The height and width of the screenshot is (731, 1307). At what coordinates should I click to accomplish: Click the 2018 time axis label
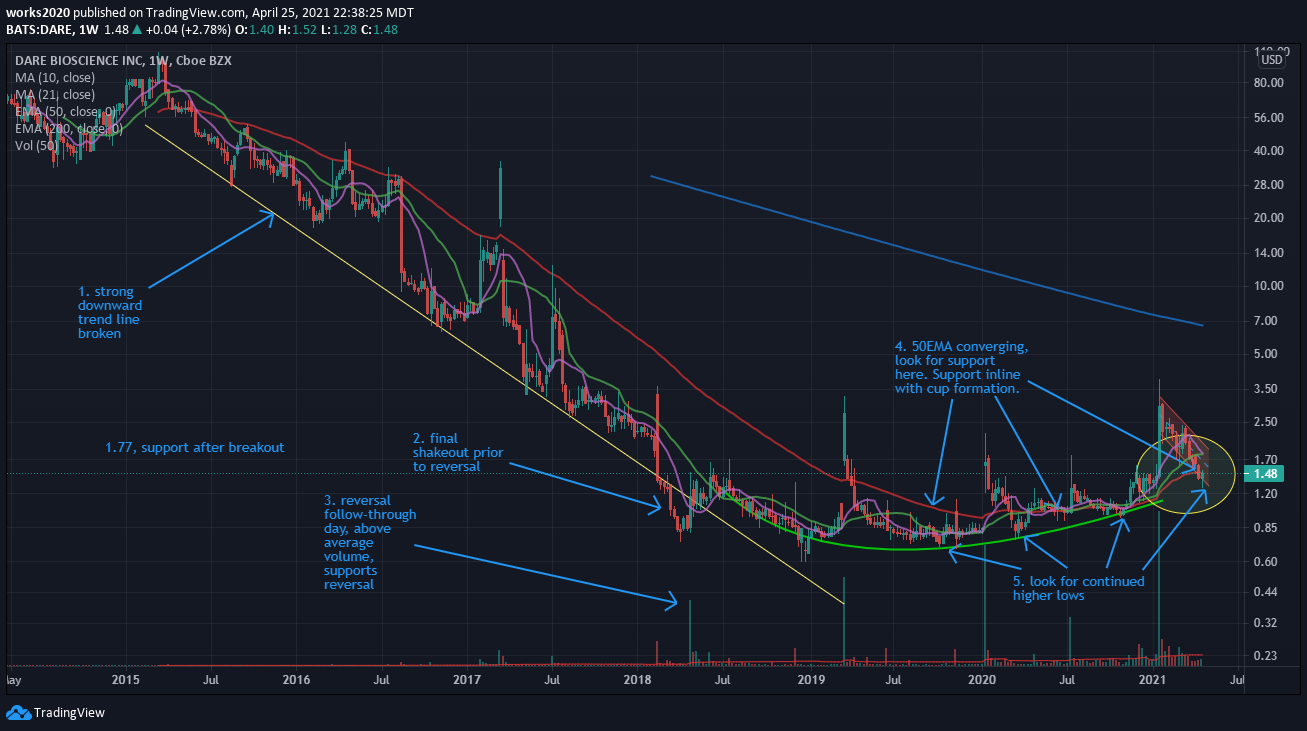637,680
